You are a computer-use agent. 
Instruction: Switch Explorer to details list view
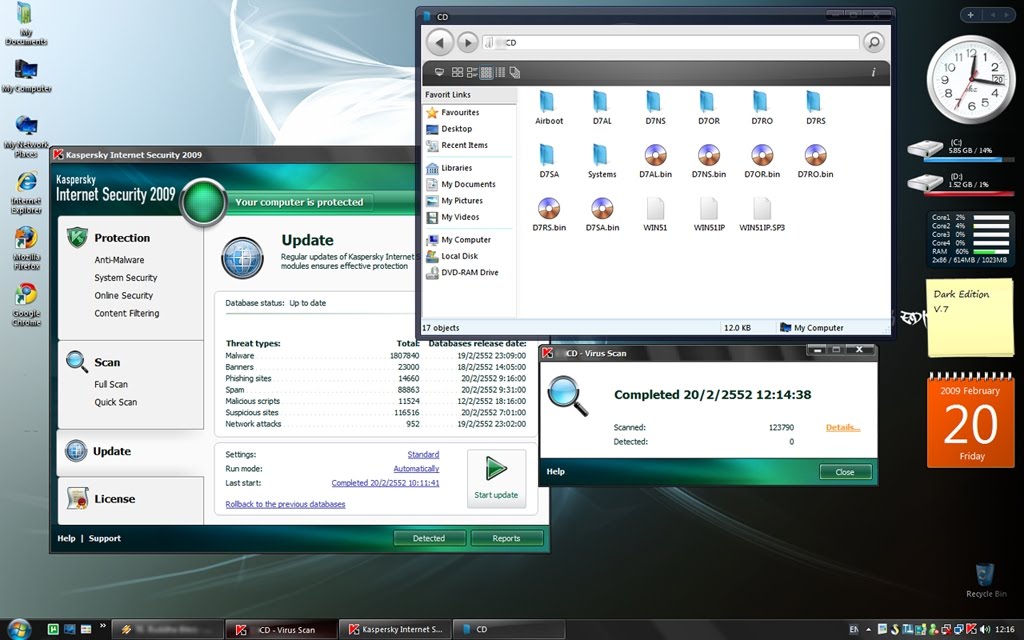pyautogui.click(x=499, y=72)
